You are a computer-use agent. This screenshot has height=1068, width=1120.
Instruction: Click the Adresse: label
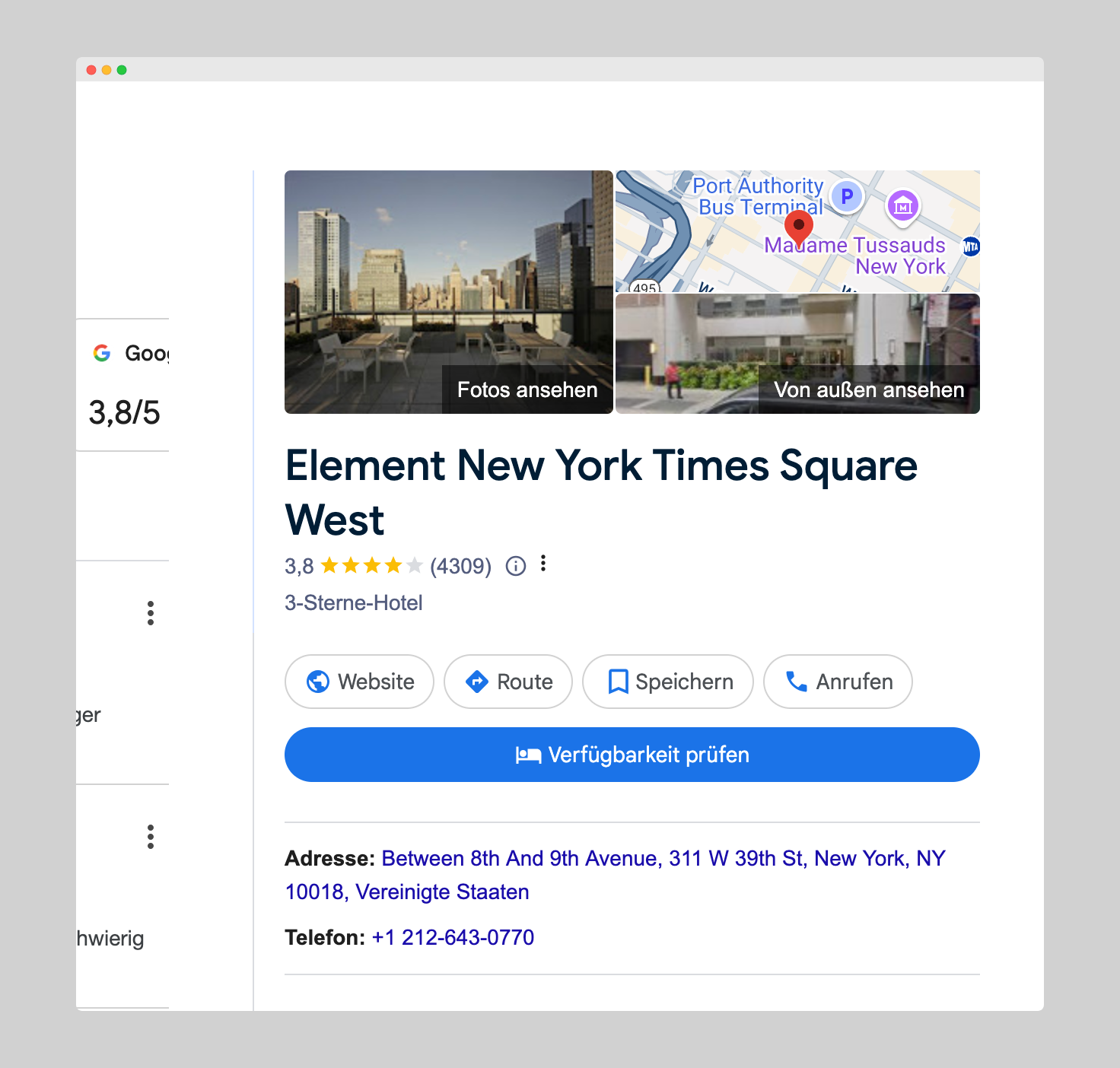[x=329, y=859]
